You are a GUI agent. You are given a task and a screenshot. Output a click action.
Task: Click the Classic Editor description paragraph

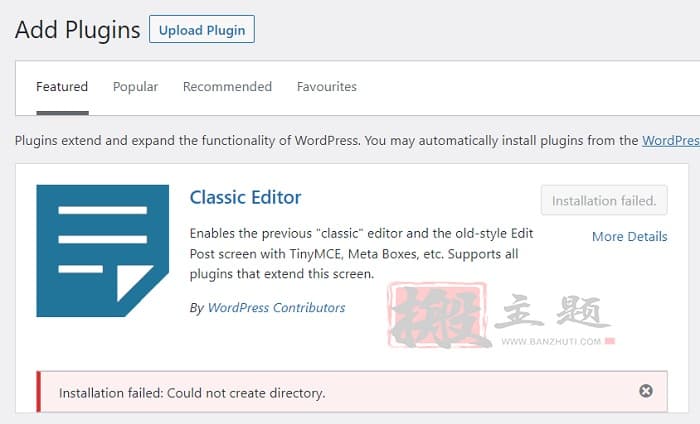coord(362,254)
